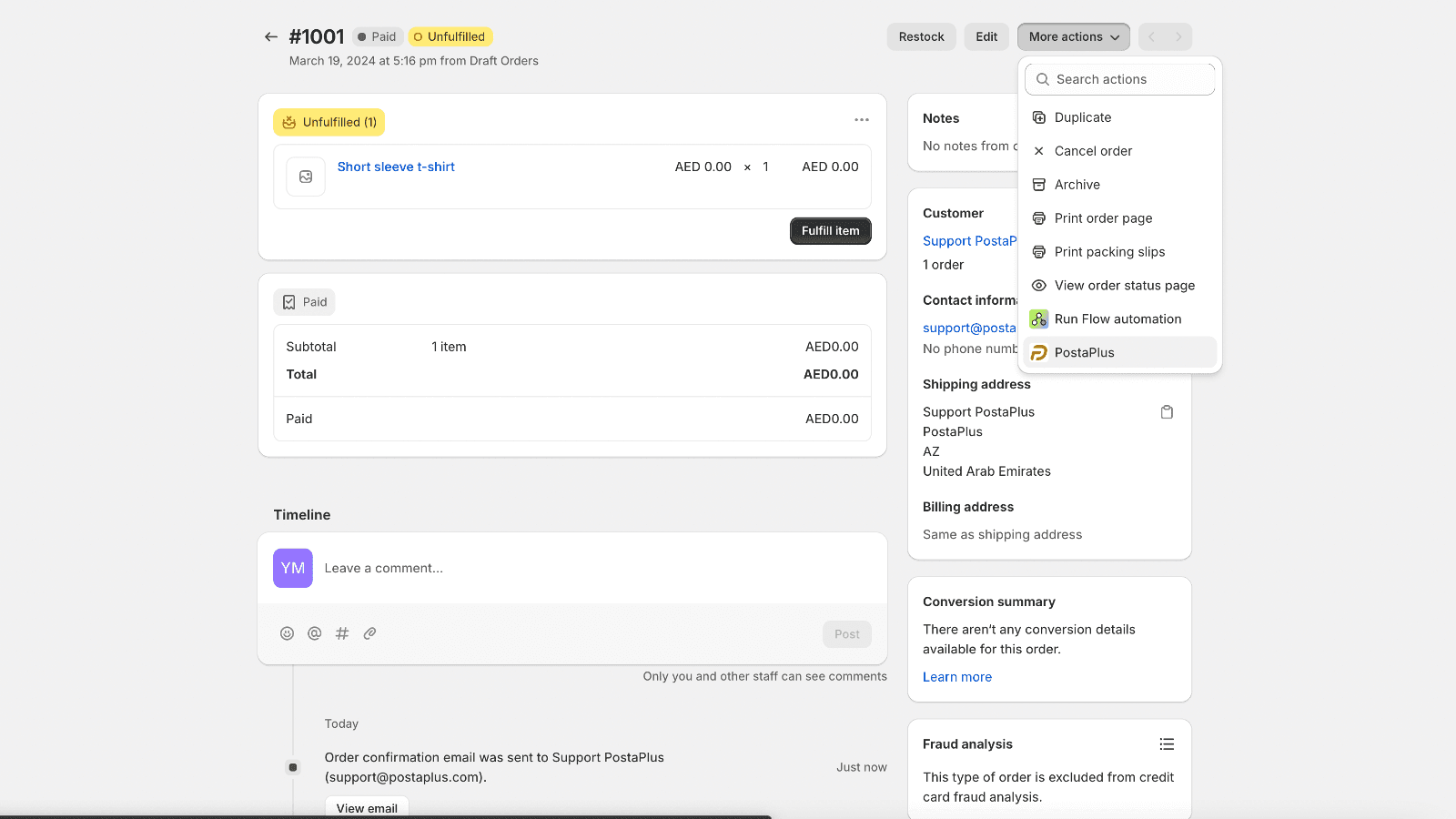This screenshot has width=1456, height=819.
Task: Open the Short sleeve t-shirt link
Action: (x=396, y=167)
